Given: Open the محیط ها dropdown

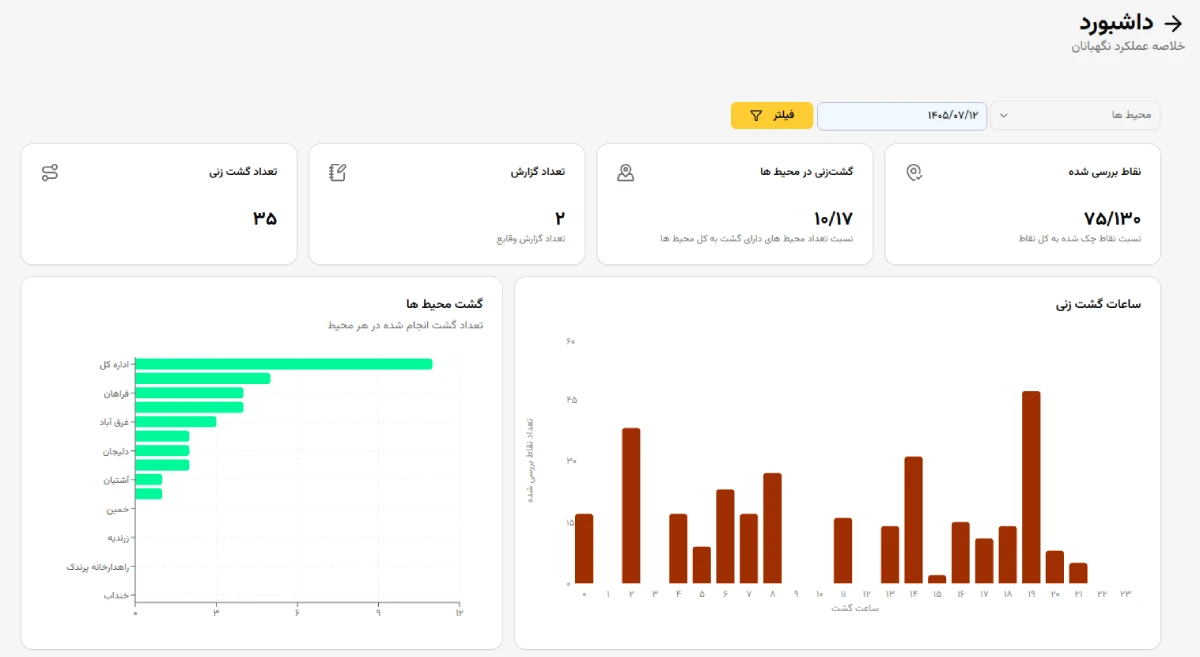Looking at the screenshot, I should point(1075,116).
